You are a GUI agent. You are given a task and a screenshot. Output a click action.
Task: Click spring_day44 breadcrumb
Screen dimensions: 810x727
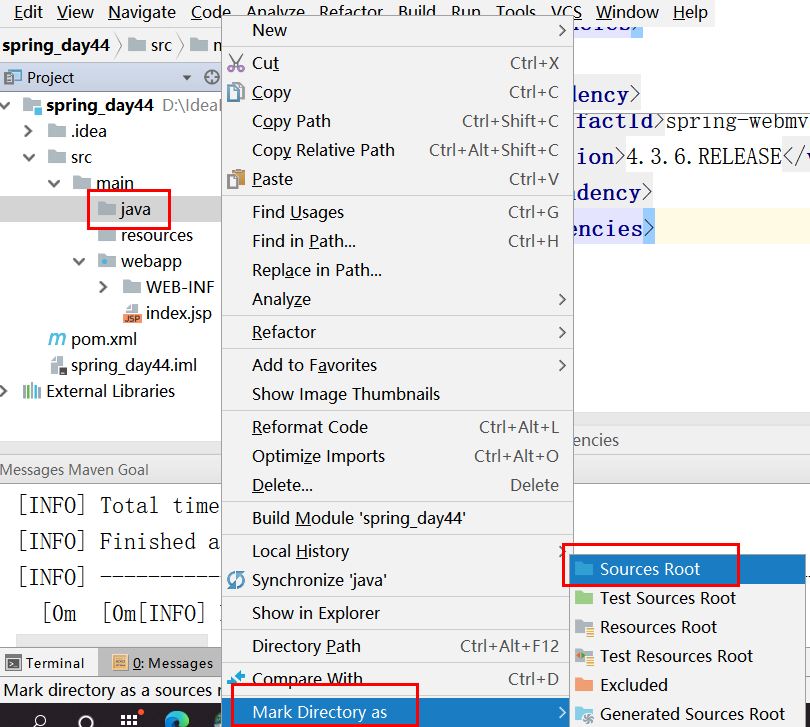click(x=56, y=45)
